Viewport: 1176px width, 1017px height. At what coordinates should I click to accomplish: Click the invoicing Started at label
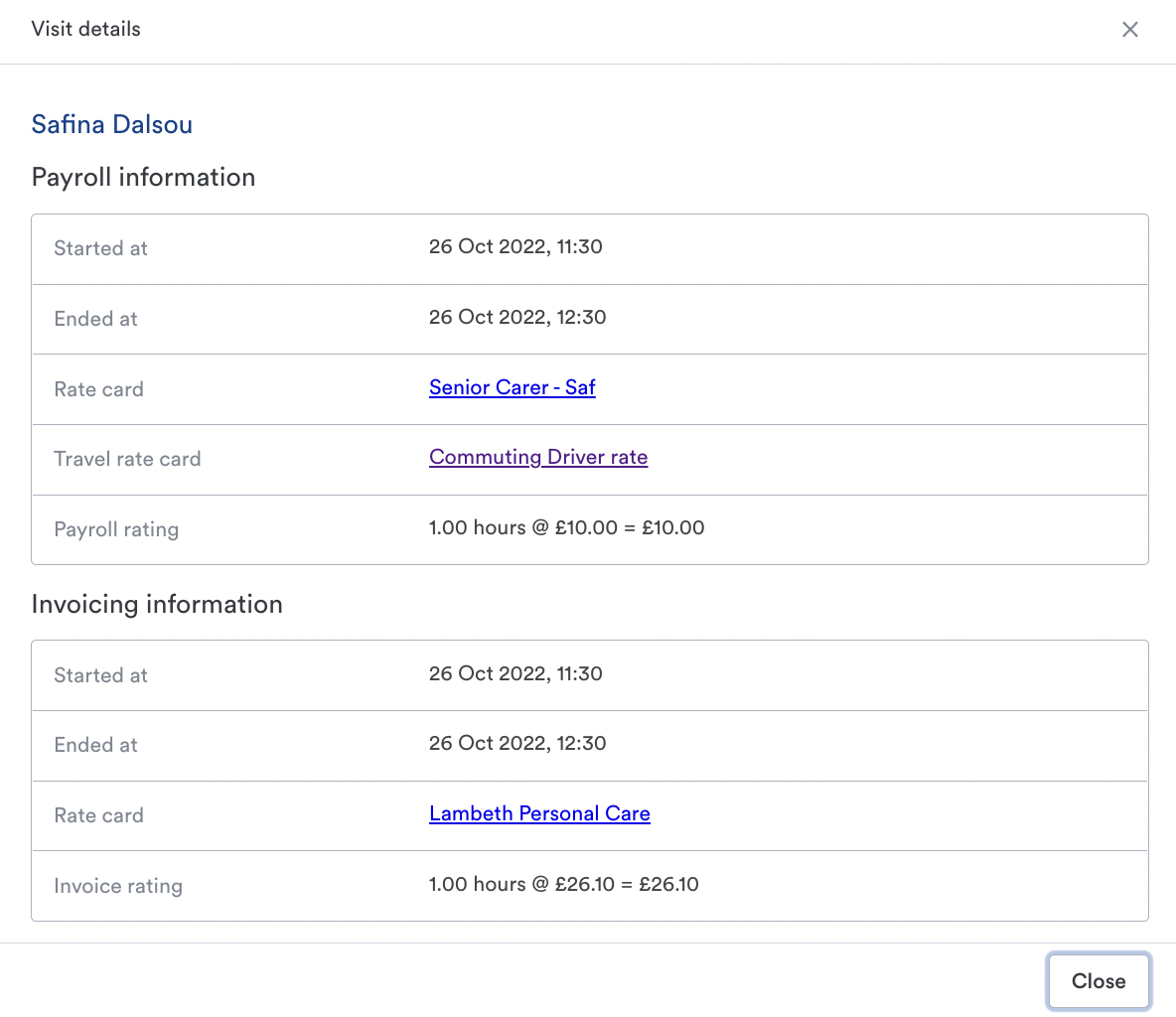coord(100,675)
